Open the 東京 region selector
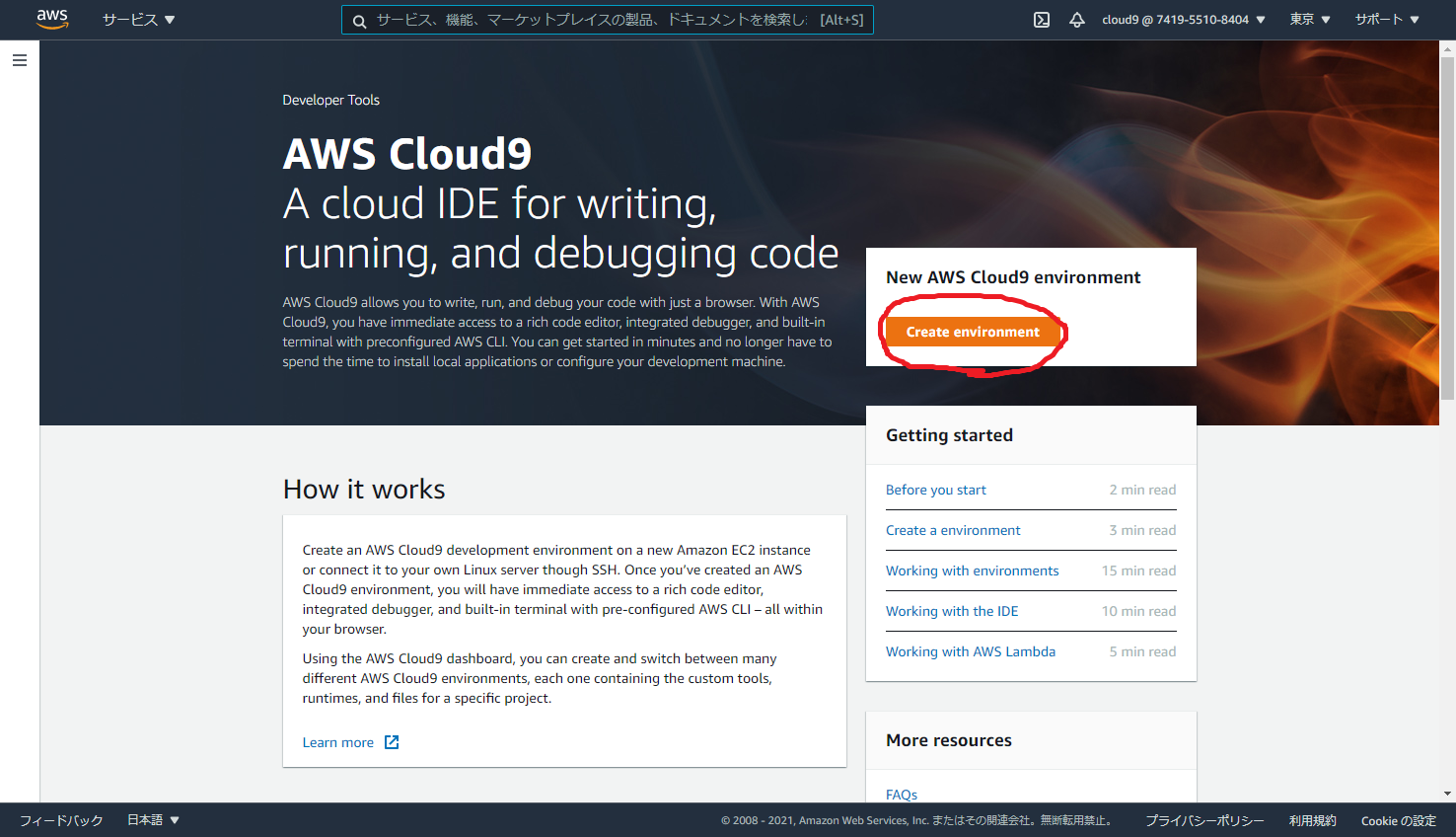 pos(1310,20)
